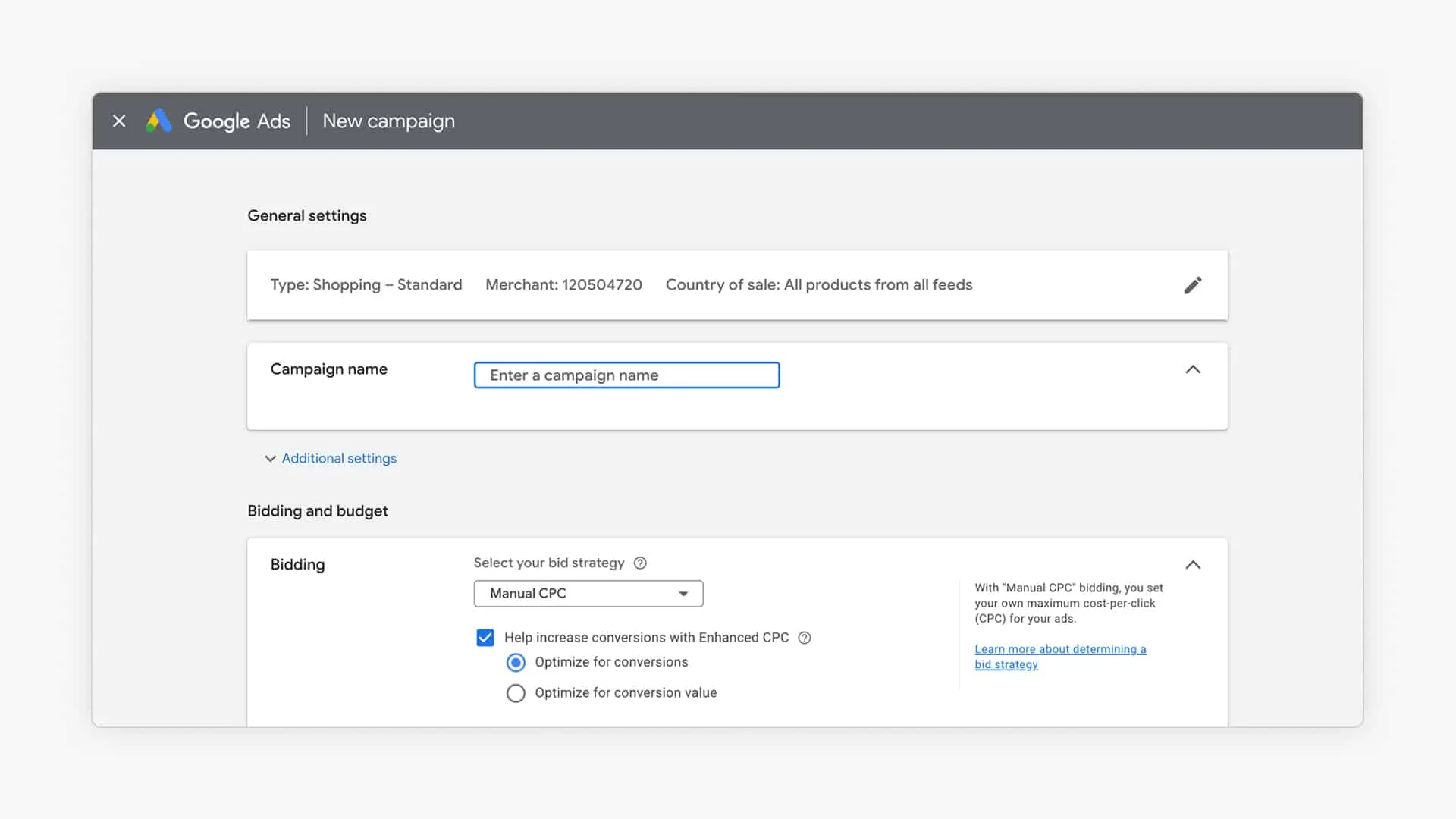Click help icon beside Enhanced CPC option
Viewport: 1456px width, 819px height.
point(805,638)
